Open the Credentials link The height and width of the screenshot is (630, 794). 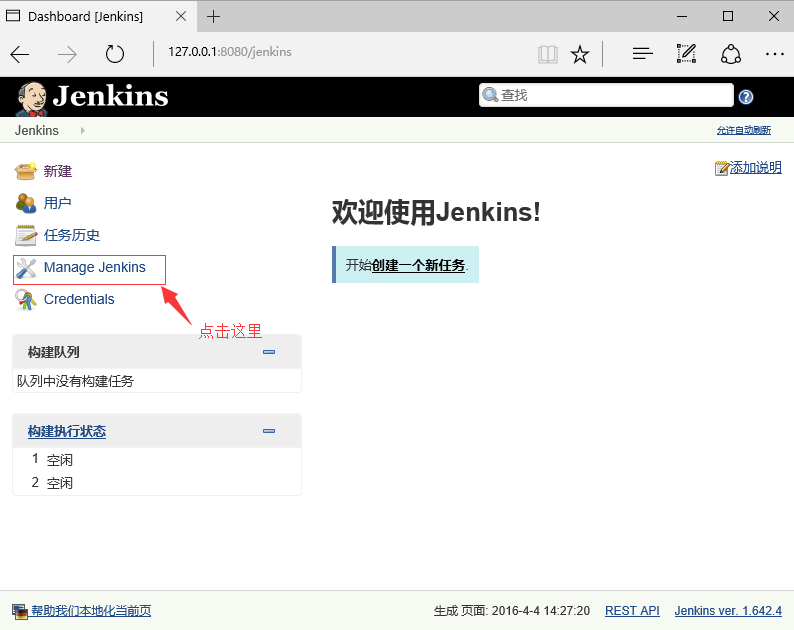pos(79,299)
